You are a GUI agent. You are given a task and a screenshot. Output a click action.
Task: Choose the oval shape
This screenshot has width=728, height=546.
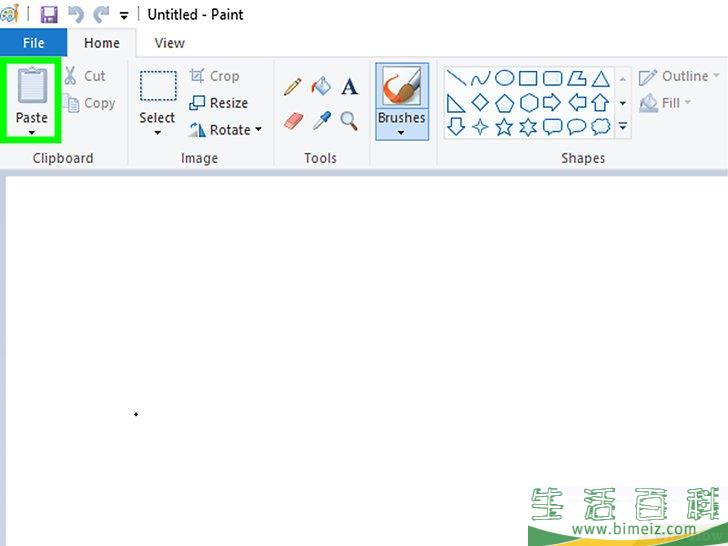coord(505,78)
